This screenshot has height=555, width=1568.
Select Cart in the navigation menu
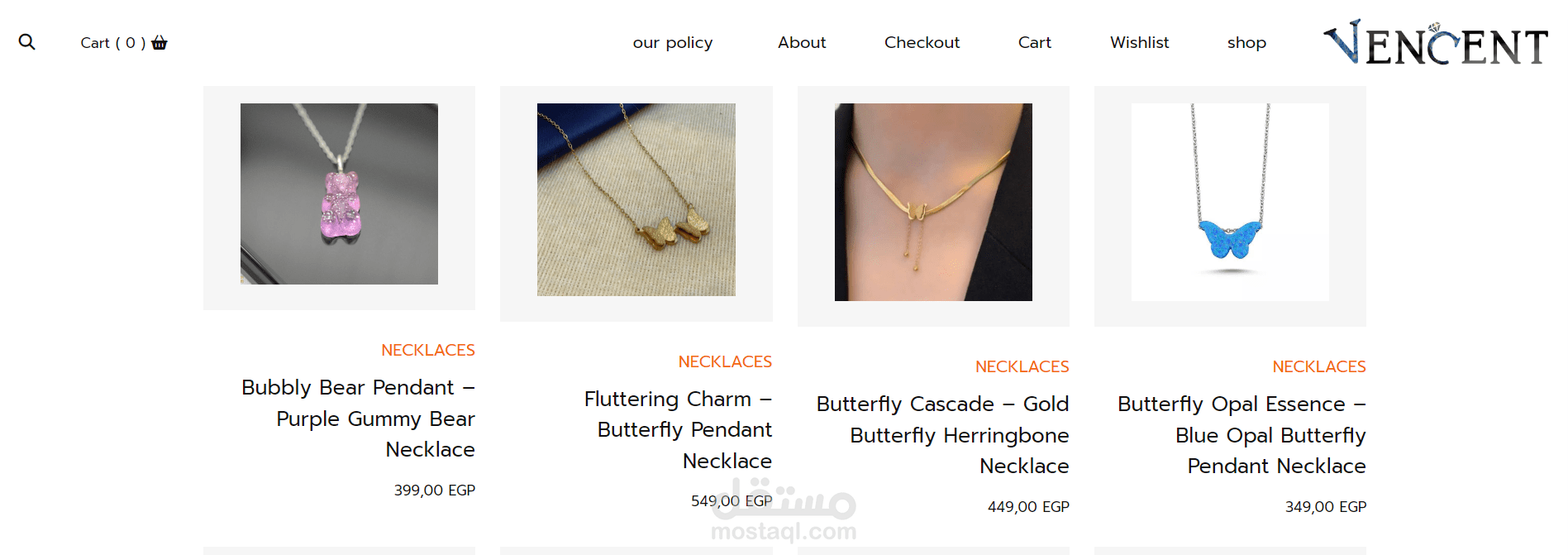click(1034, 43)
